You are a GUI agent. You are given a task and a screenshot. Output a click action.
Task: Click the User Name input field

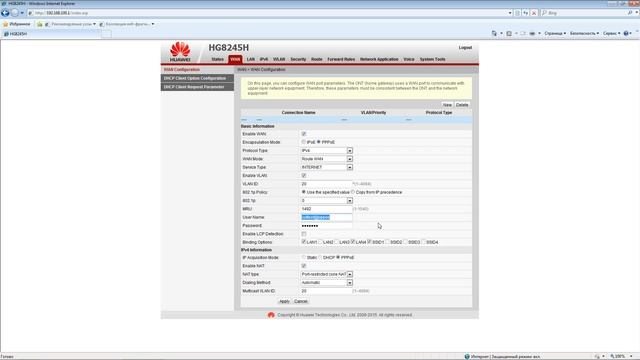(x=326, y=217)
